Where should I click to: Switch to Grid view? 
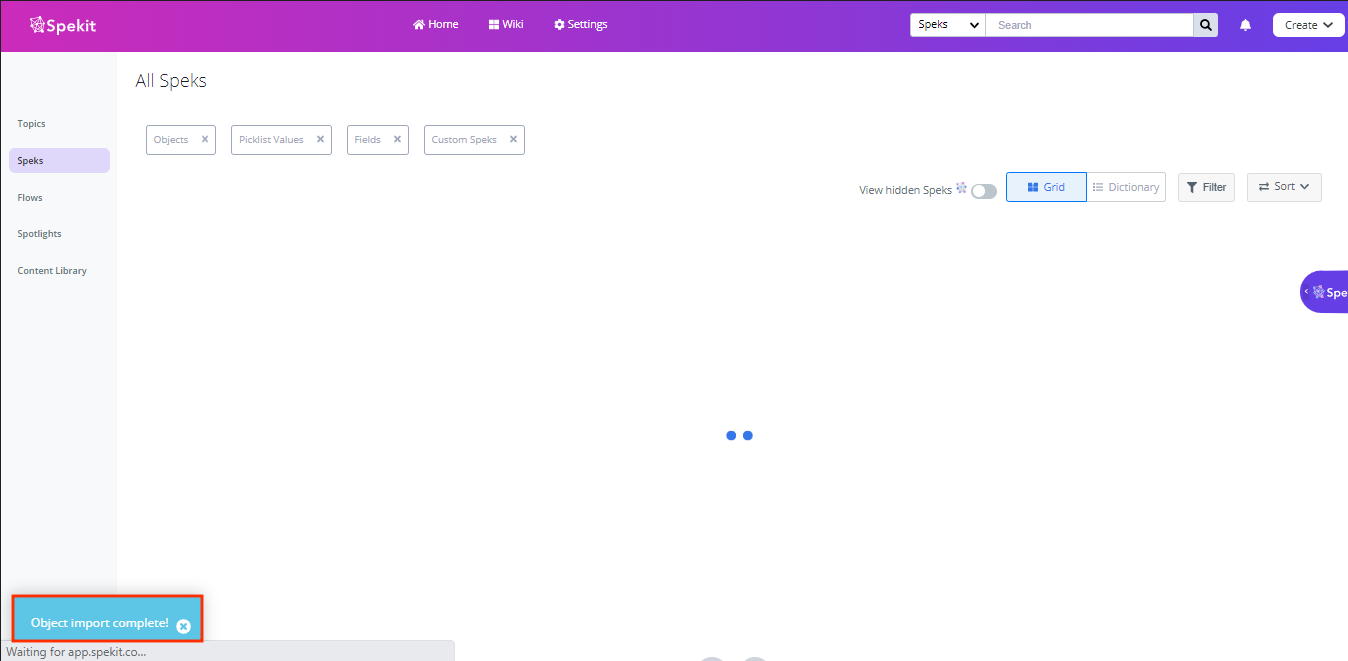click(x=1046, y=187)
